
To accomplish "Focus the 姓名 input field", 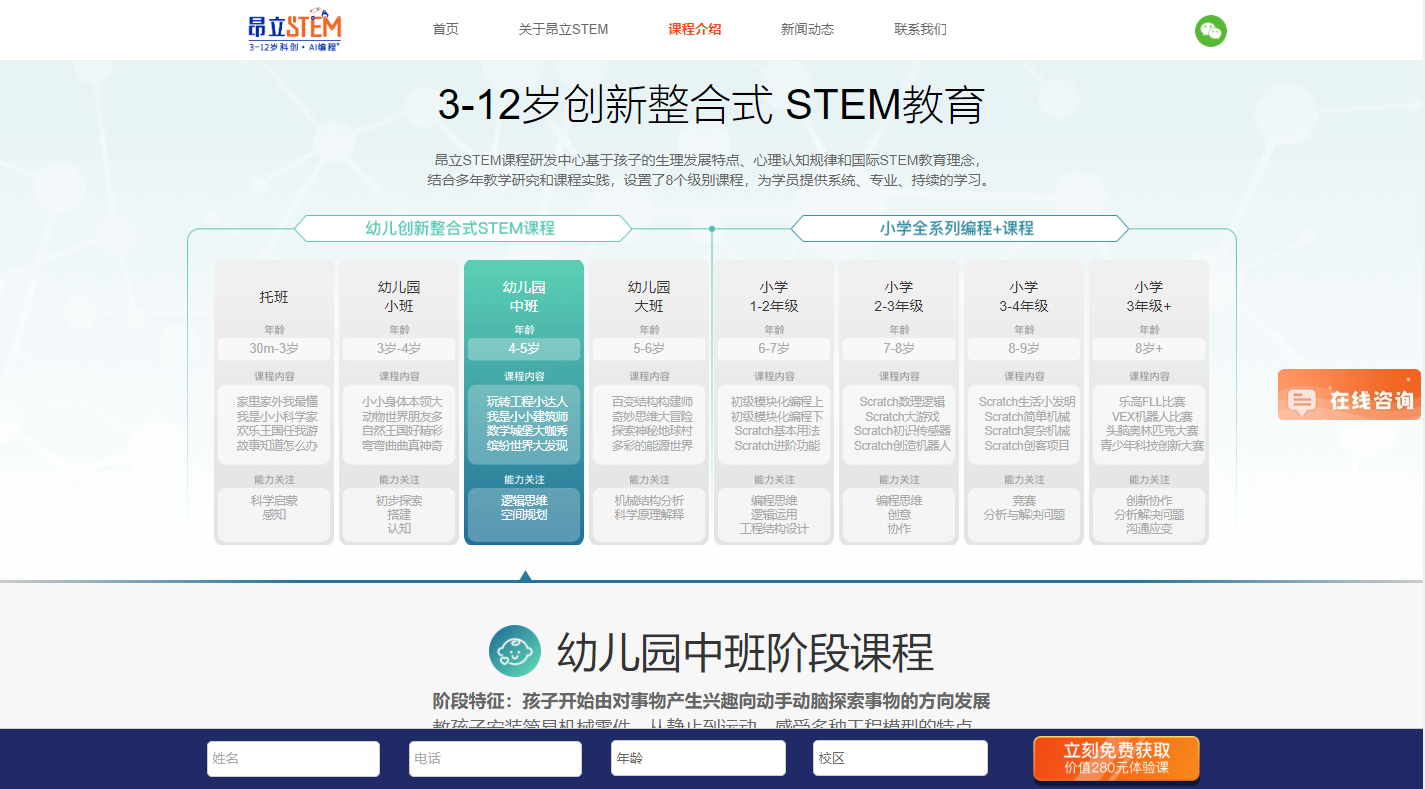I will (293, 759).
